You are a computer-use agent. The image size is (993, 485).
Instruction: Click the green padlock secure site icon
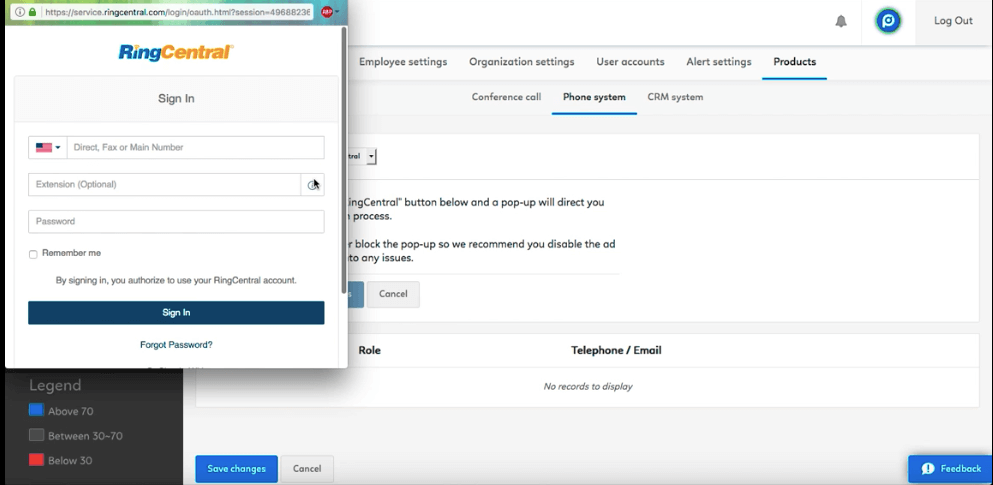(32, 12)
